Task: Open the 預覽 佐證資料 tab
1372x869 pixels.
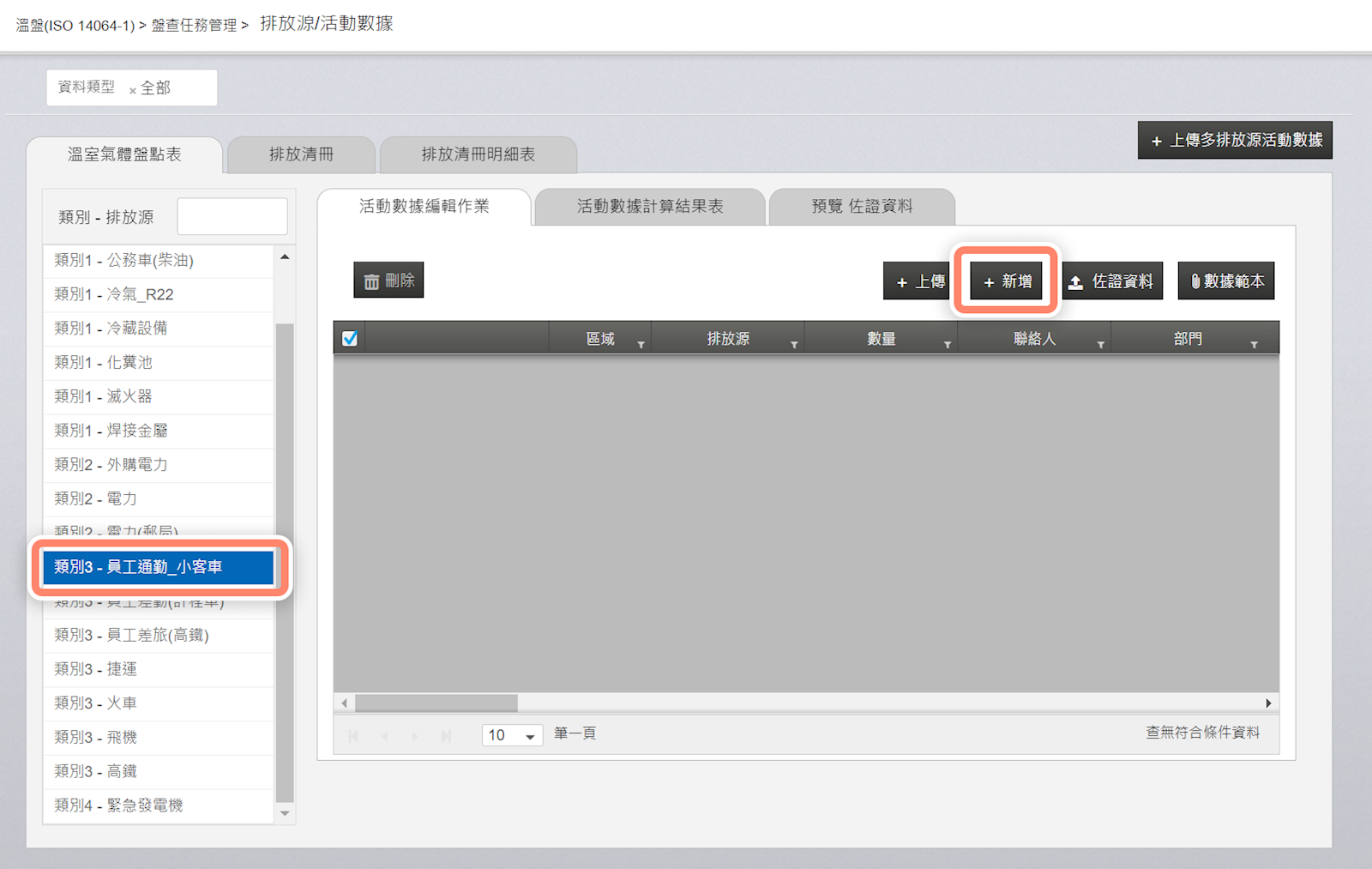Action: point(862,206)
